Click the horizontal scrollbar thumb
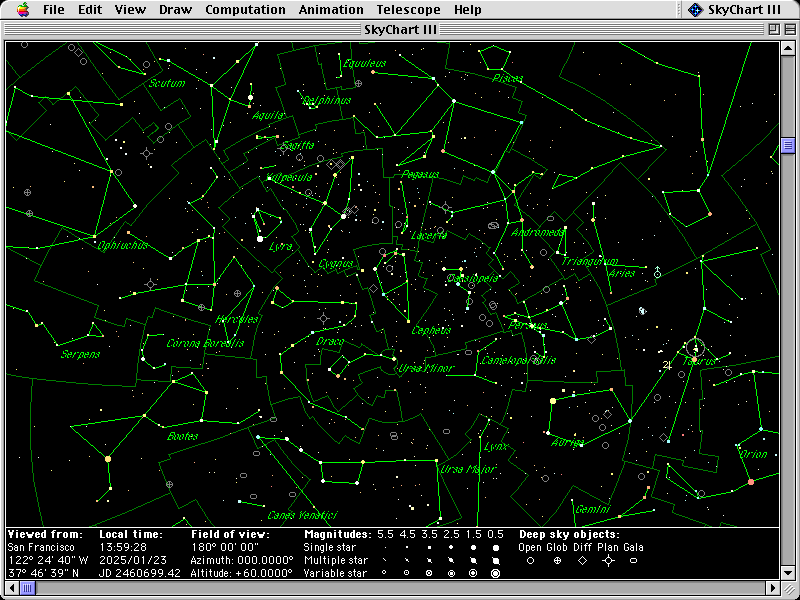The image size is (800, 600). click(x=27, y=588)
